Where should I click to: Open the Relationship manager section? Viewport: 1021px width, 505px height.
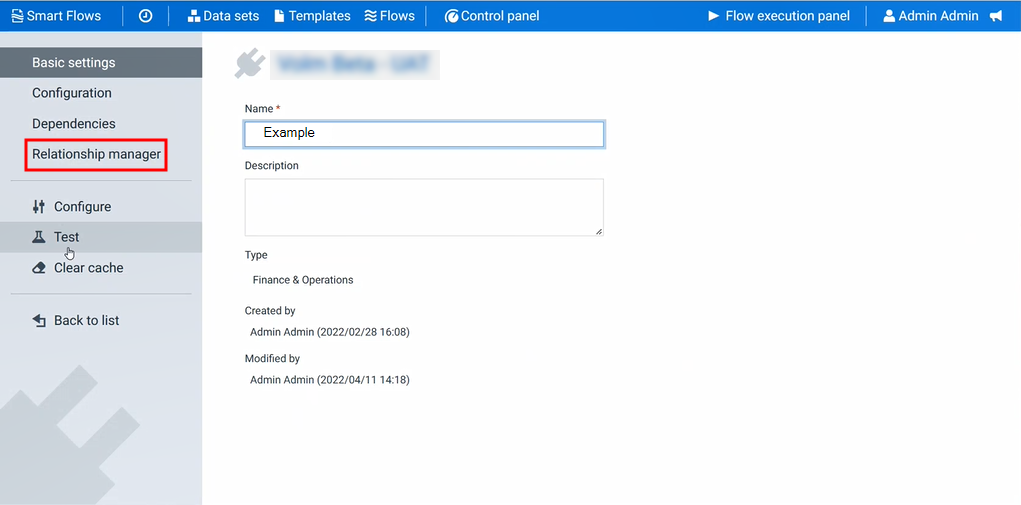click(x=96, y=155)
